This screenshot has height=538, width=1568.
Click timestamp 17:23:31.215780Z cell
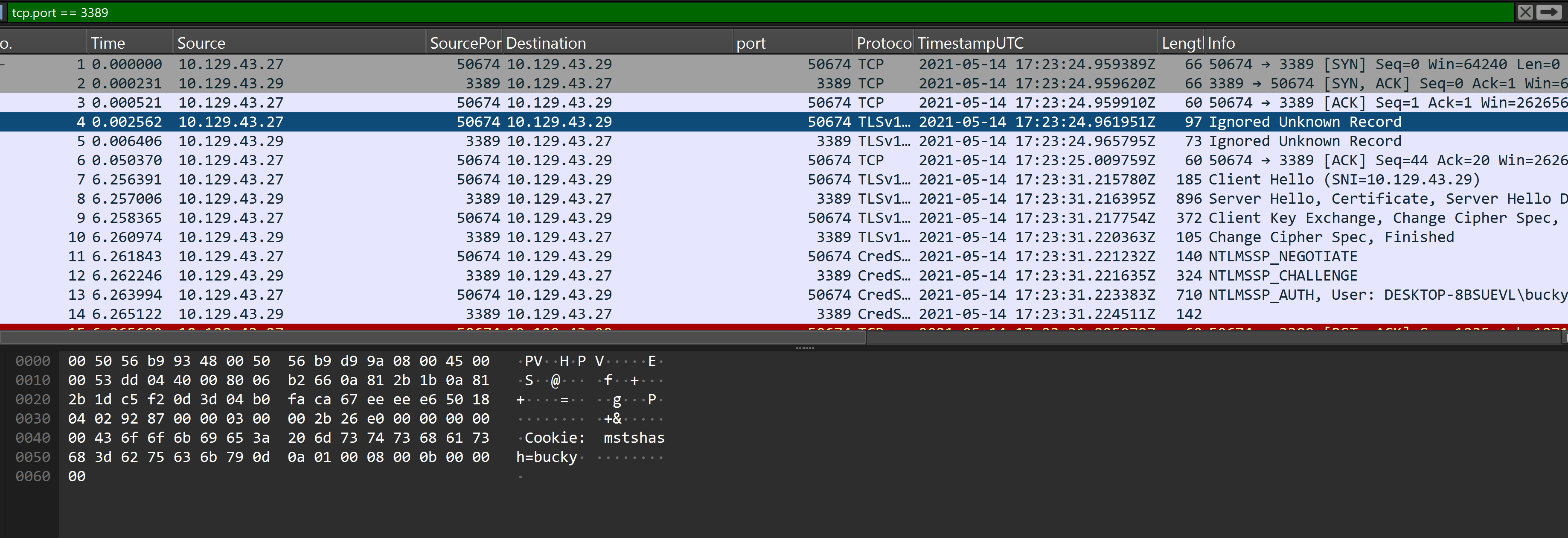click(x=1037, y=179)
